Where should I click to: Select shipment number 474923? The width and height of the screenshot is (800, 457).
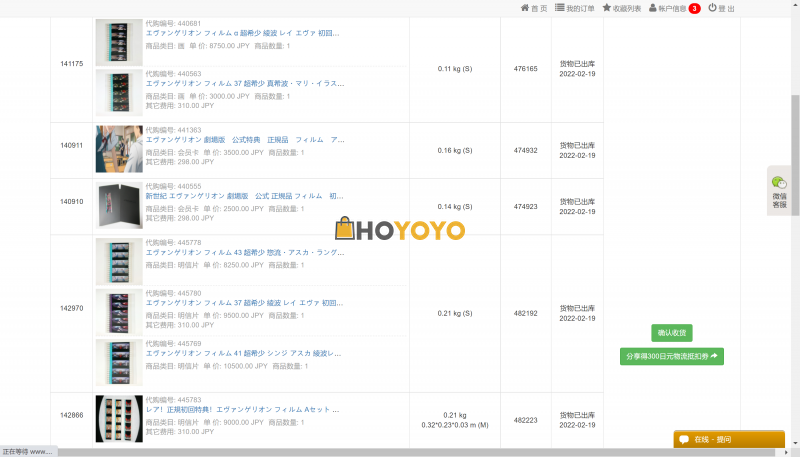(x=526, y=207)
